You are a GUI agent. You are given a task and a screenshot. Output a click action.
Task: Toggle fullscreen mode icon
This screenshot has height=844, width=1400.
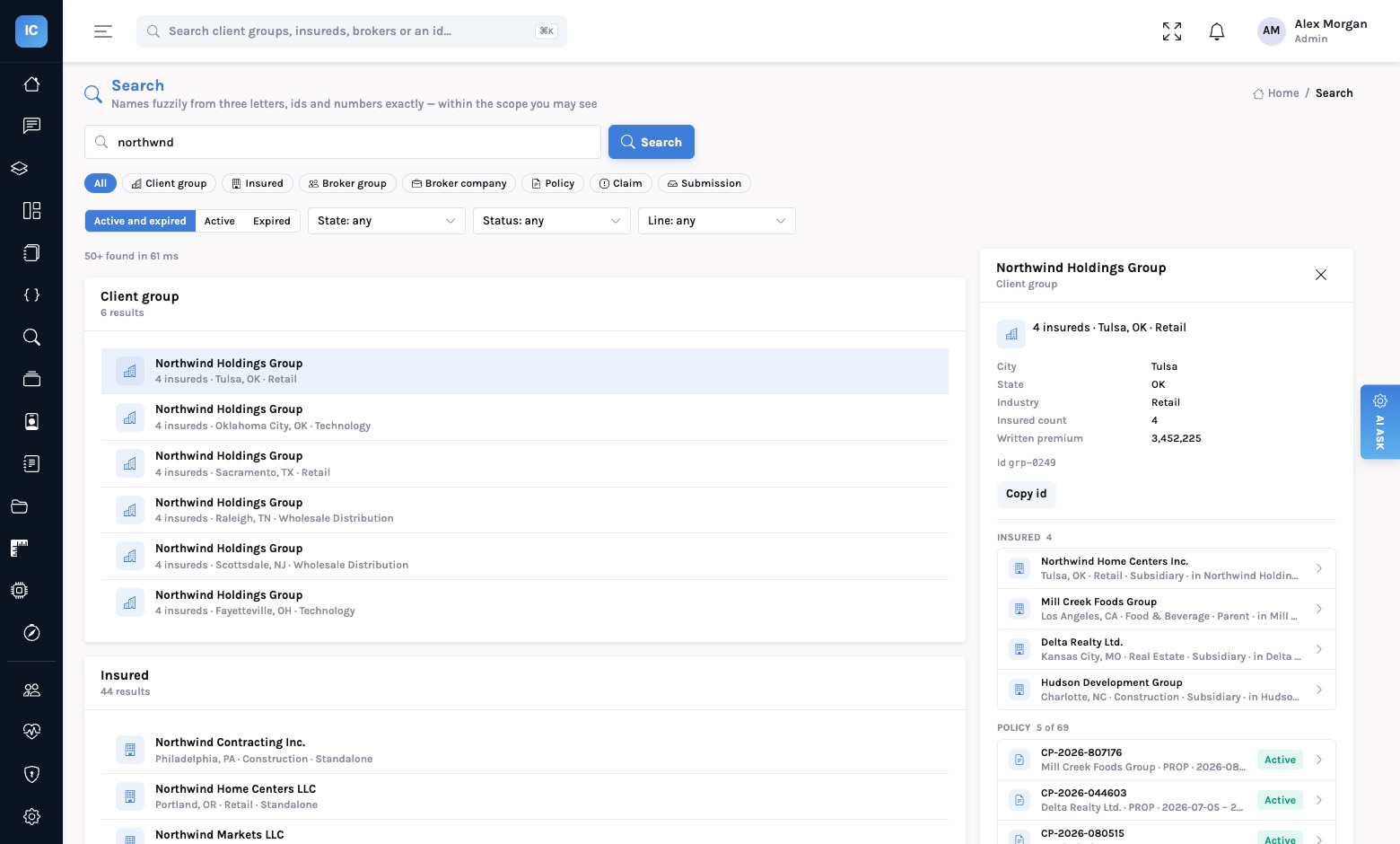click(1172, 31)
